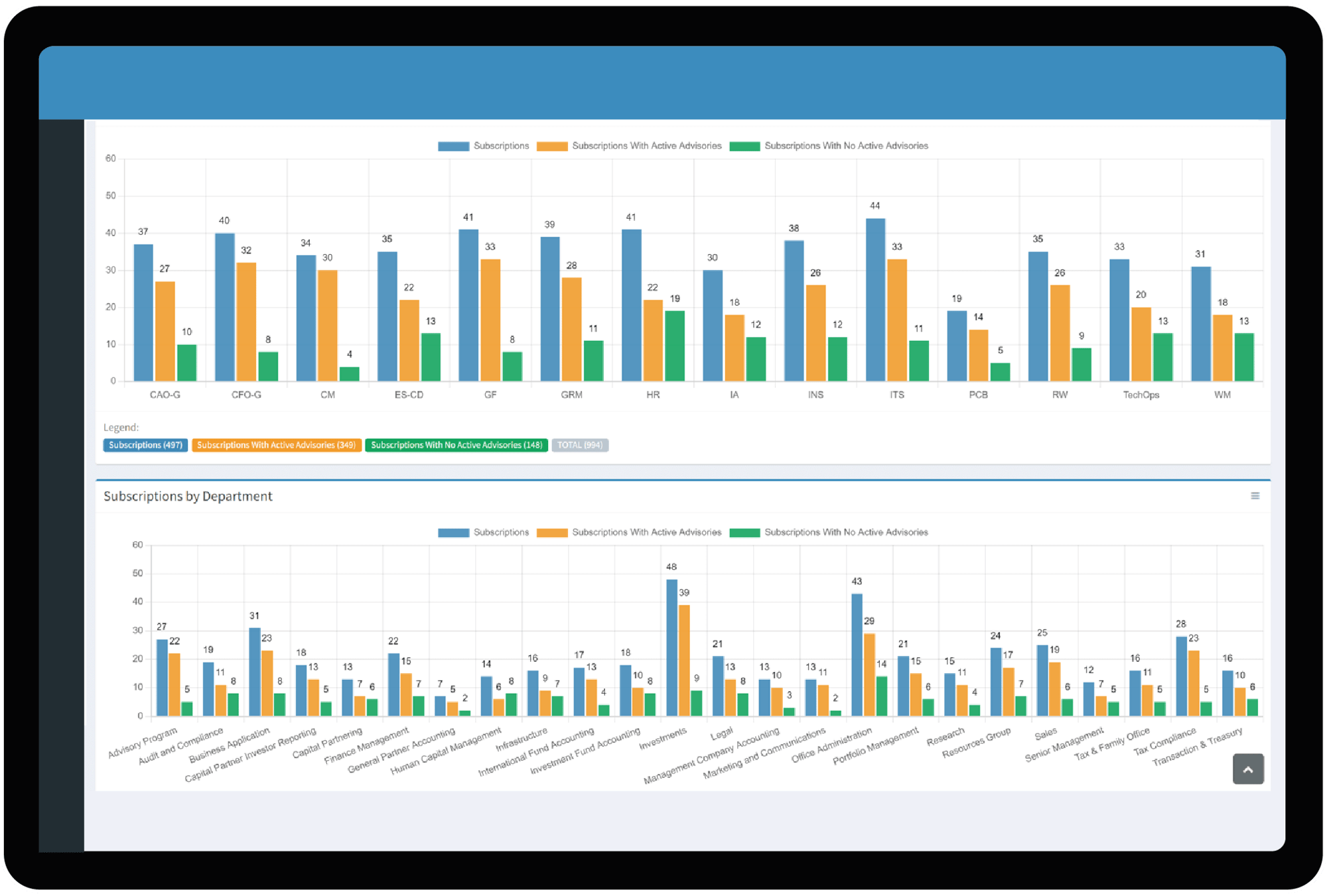Click Subscriptions With No Active Advisories (148) badge
Image resolution: width=1327 pixels, height=896 pixels.
coord(456,445)
